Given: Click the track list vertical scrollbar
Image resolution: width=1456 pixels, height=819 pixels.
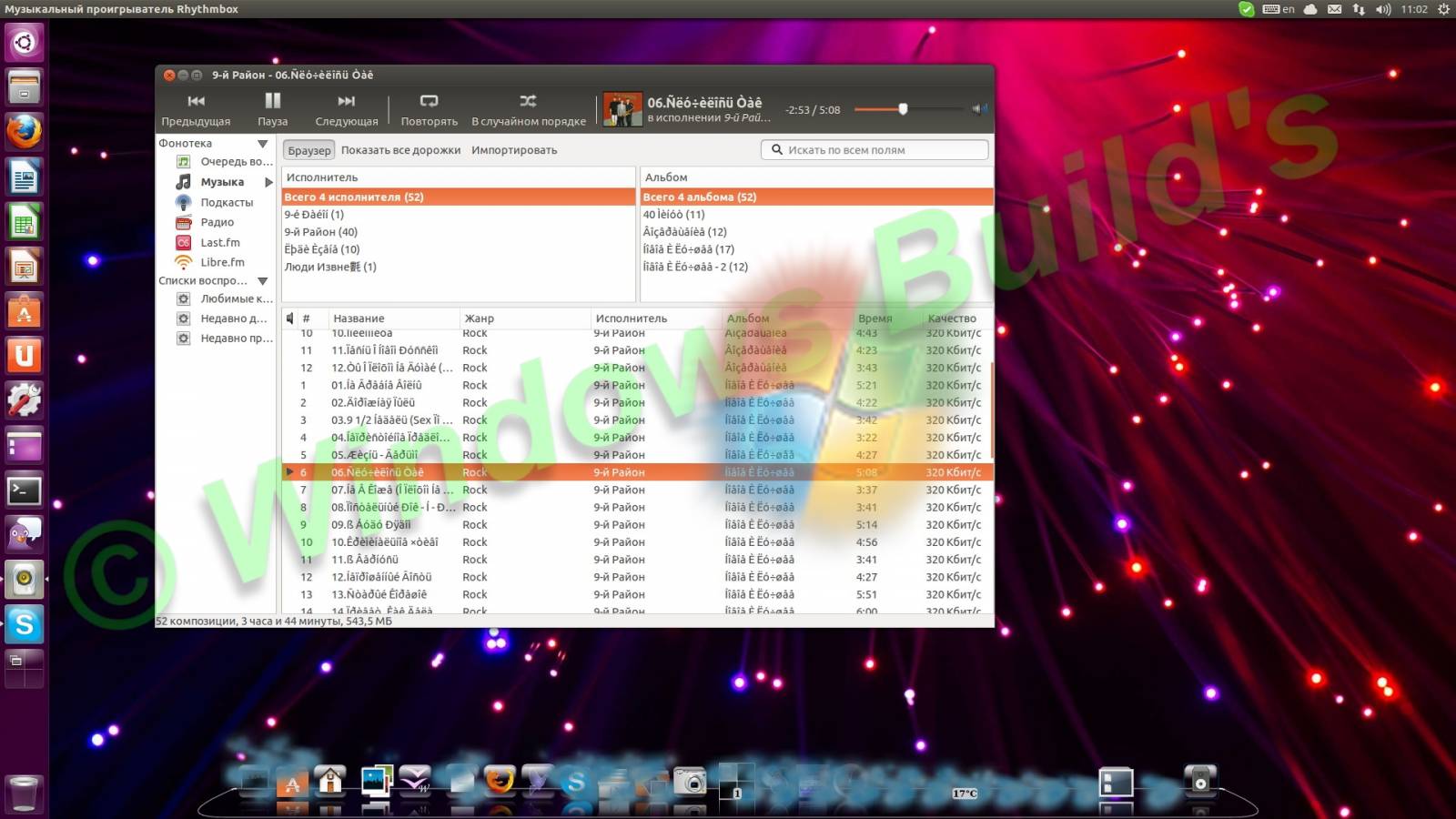Looking at the screenshot, I should (991, 411).
